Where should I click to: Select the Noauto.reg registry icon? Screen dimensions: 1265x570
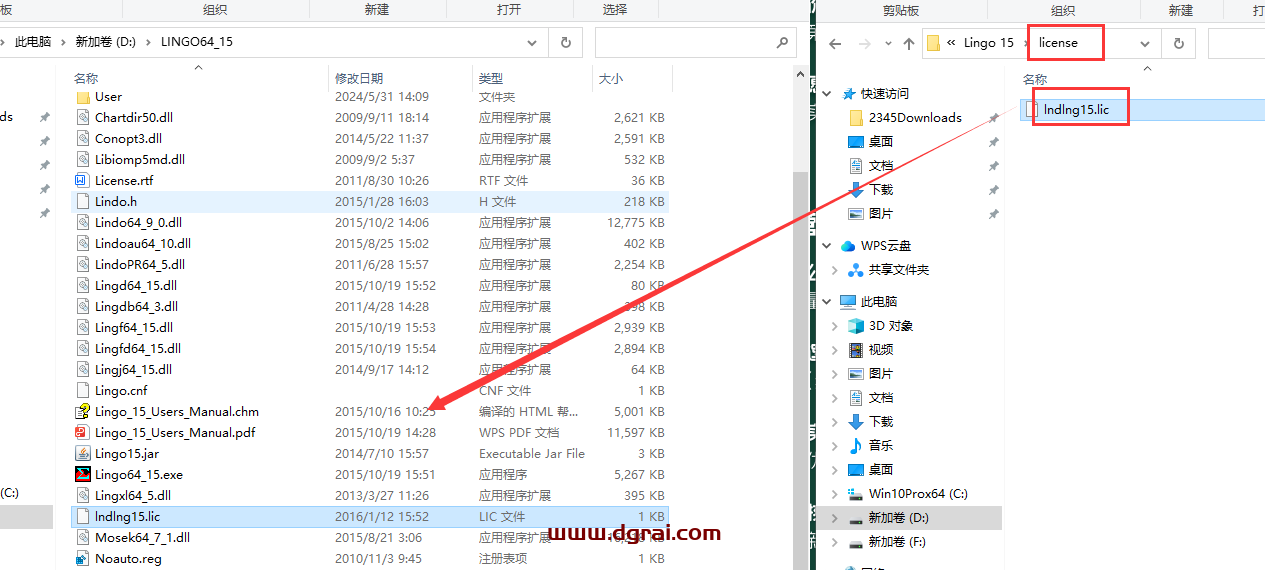coord(83,558)
